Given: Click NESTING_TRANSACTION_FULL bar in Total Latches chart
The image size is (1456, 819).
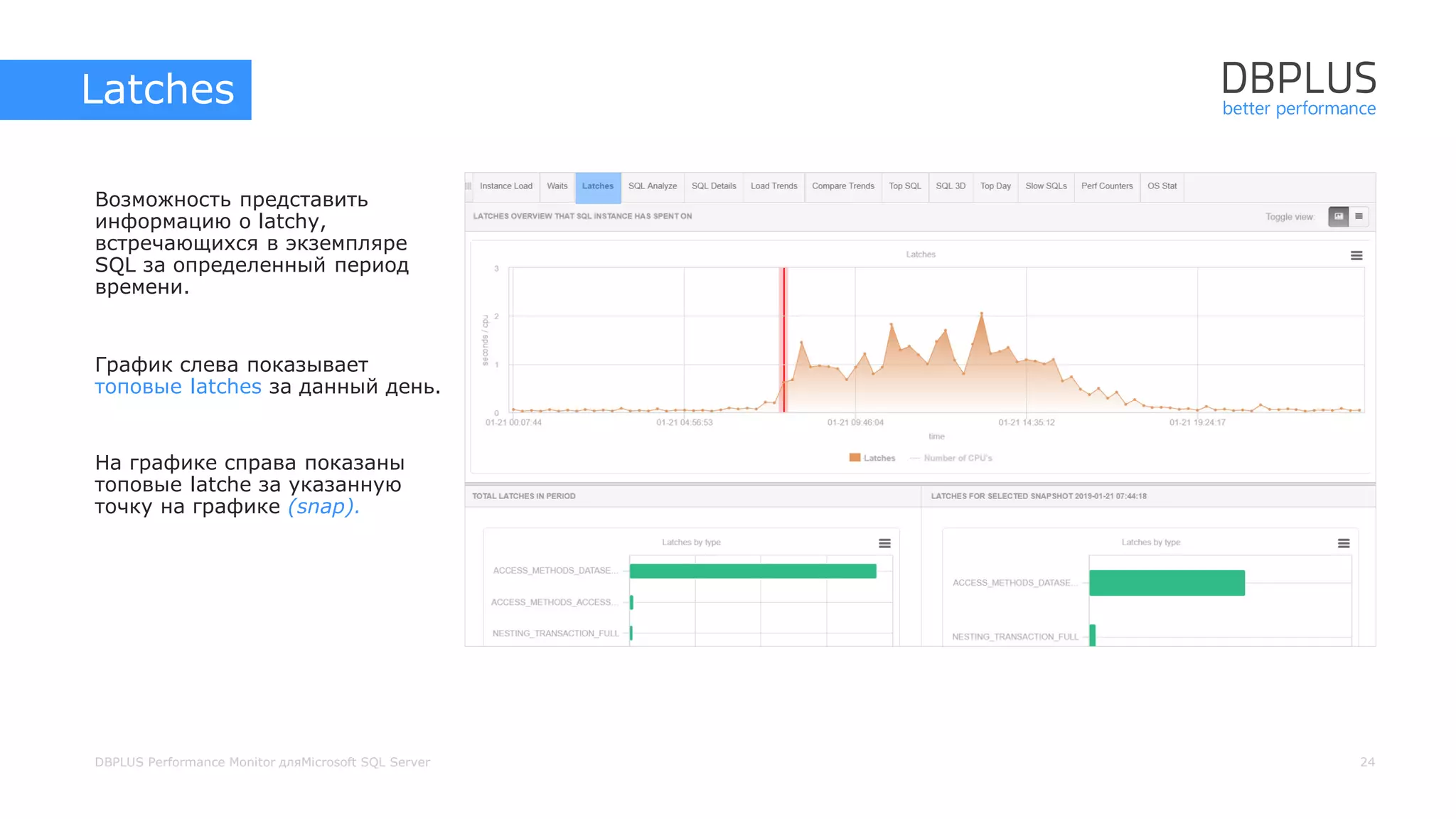Looking at the screenshot, I should pyautogui.click(x=631, y=633).
